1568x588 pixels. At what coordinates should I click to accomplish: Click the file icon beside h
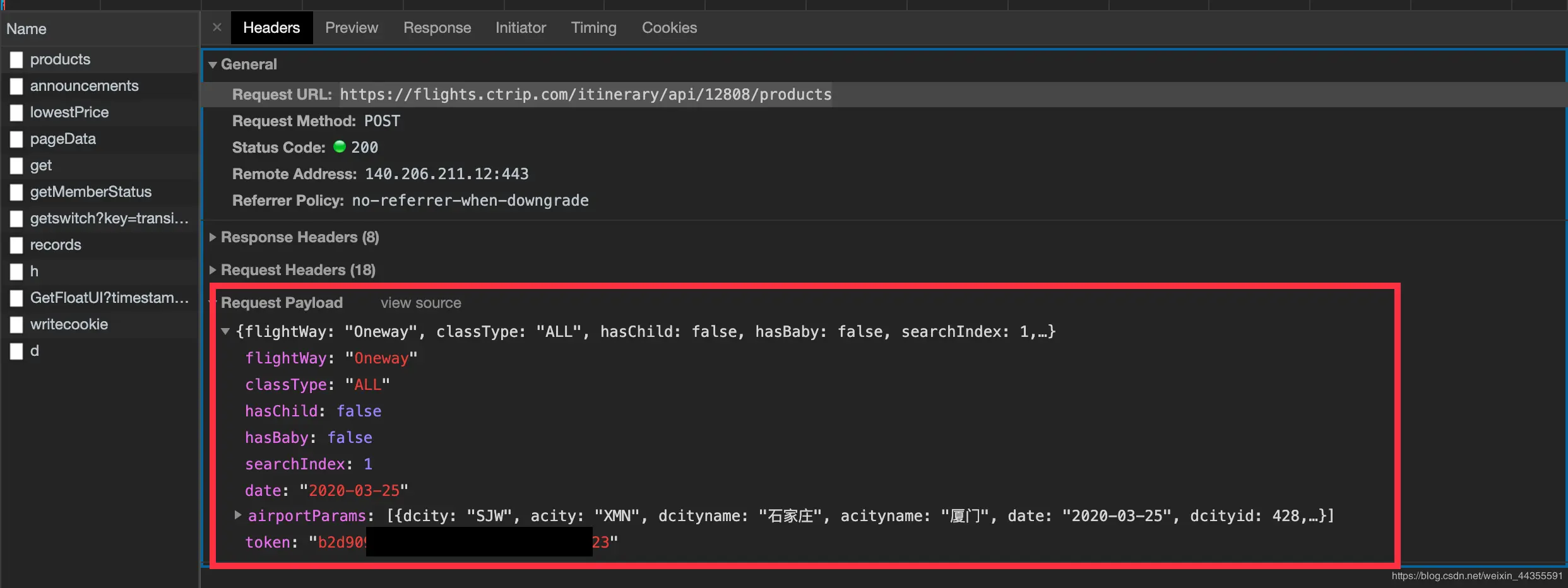pyautogui.click(x=16, y=272)
